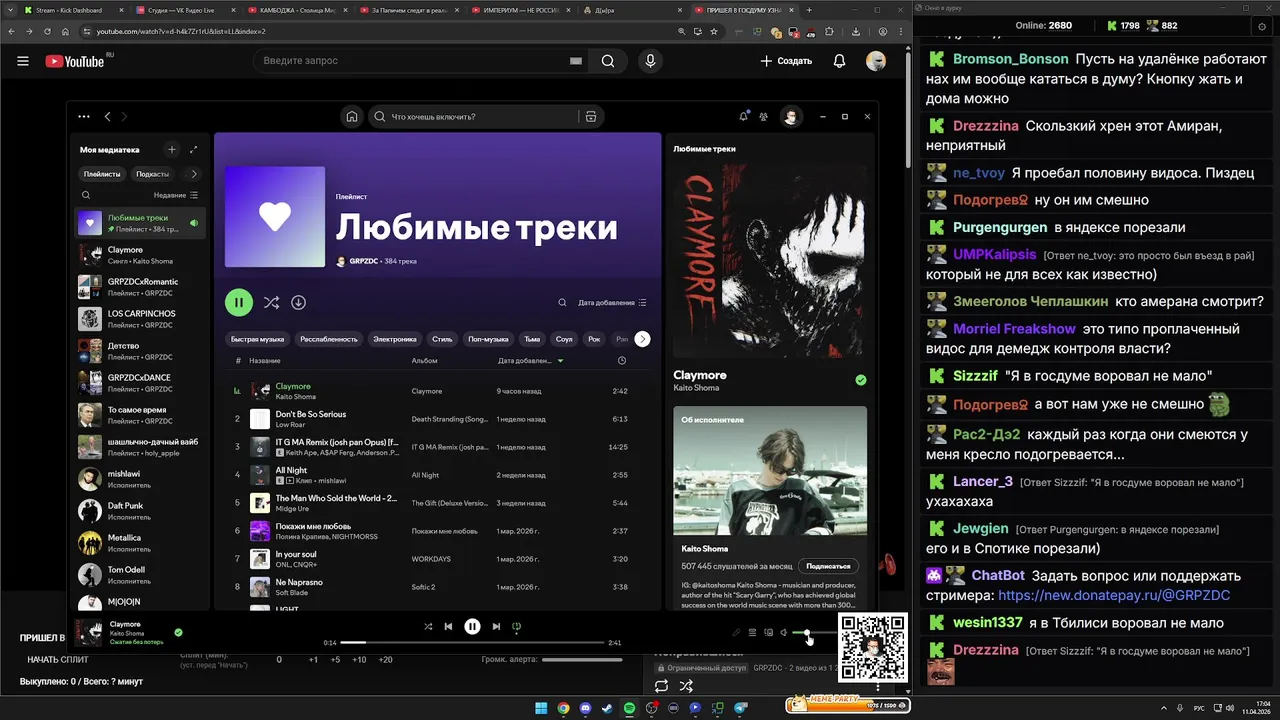Open the Death Stranding album link
Screen dimensions: 1280x720
coord(450,419)
